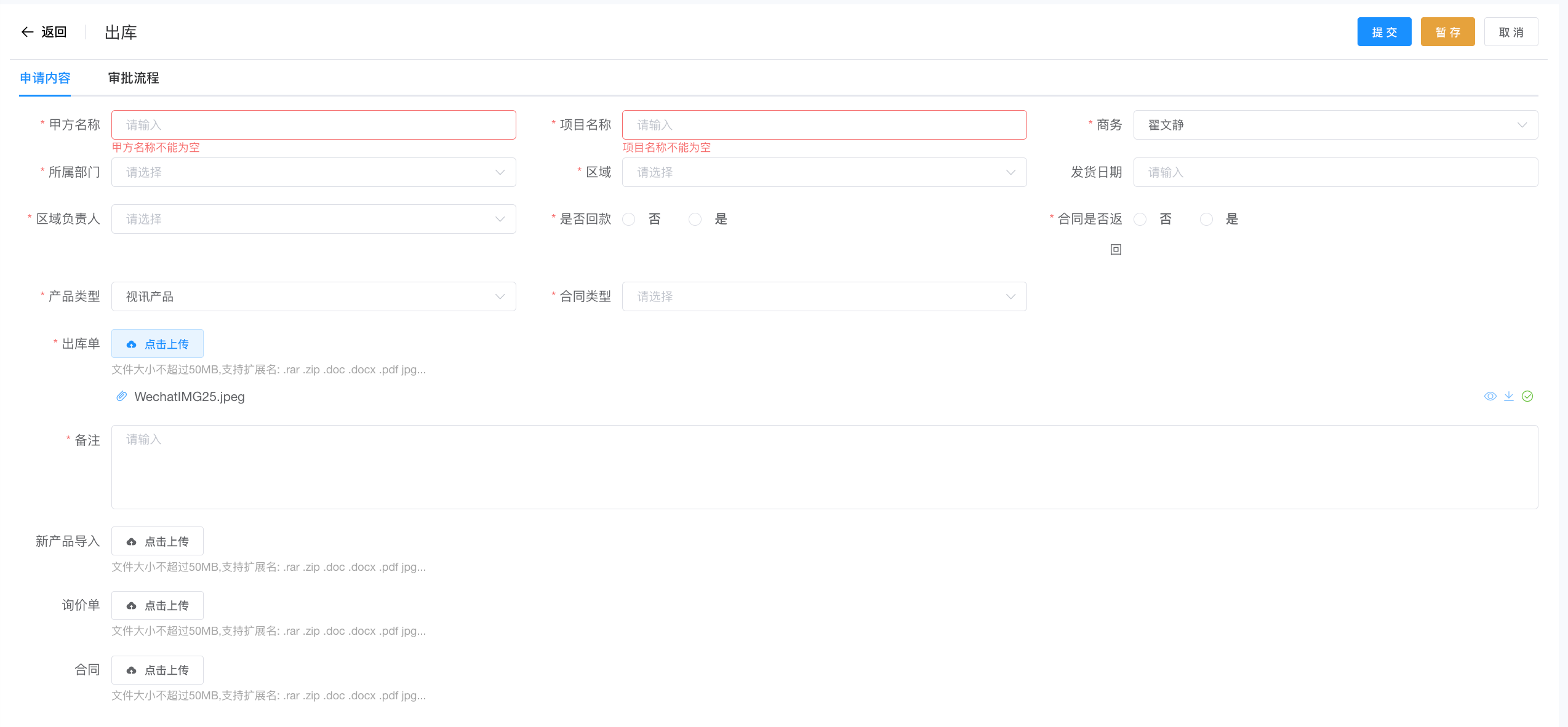1568x727 pixels.
Task: Select 否 for 是否回款
Action: pos(629,220)
